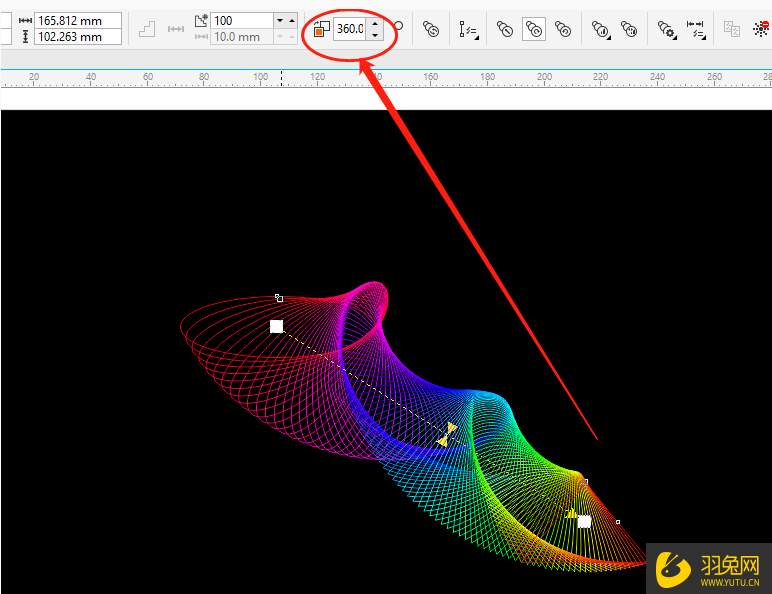This screenshot has height=594, width=772.
Task: Click the blend direction field showing 360.0
Action: 349,29
